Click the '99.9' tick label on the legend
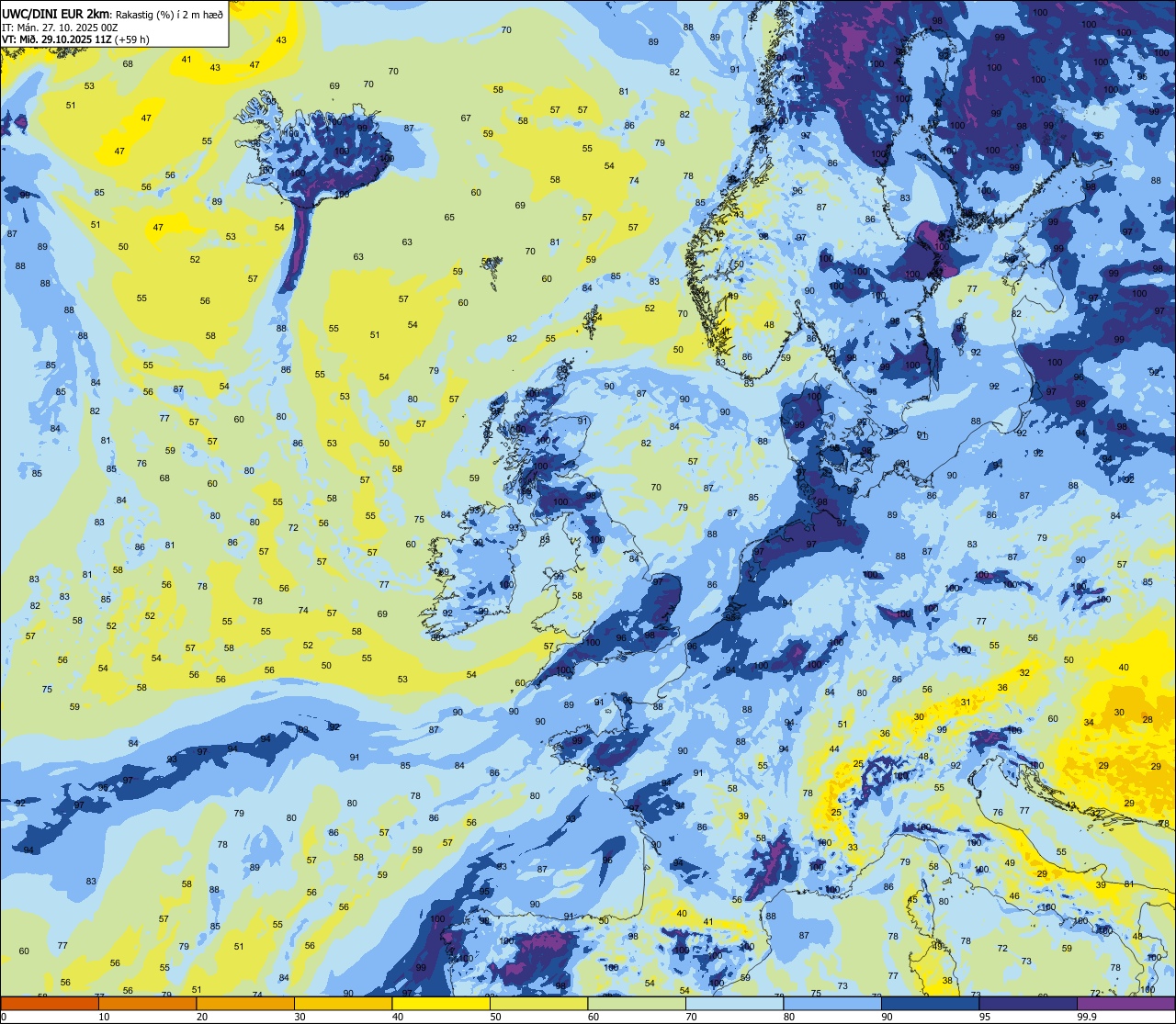The width and height of the screenshot is (1176, 1024). tap(1088, 1017)
